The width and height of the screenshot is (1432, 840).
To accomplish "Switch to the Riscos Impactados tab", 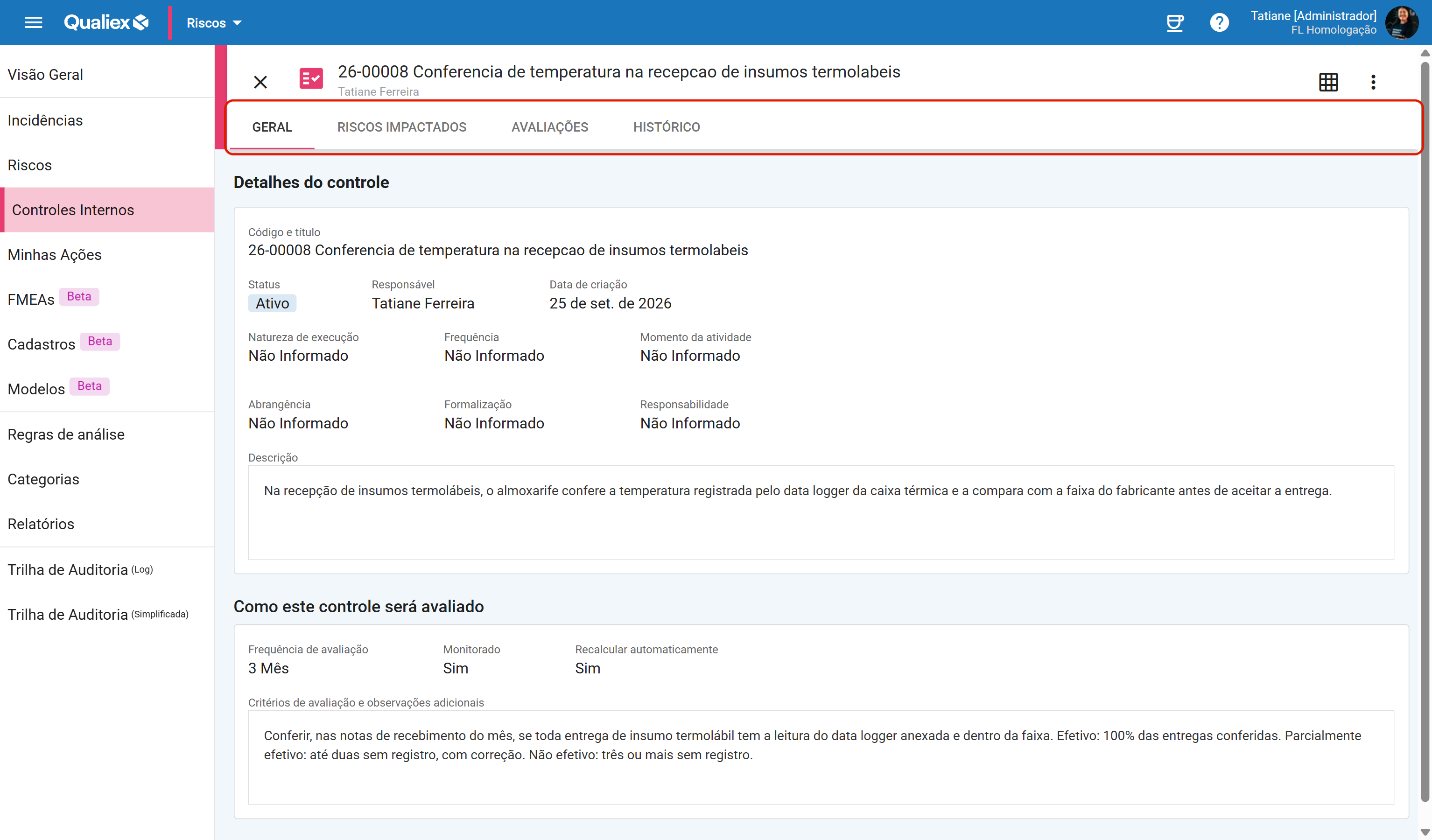I will 402,127.
